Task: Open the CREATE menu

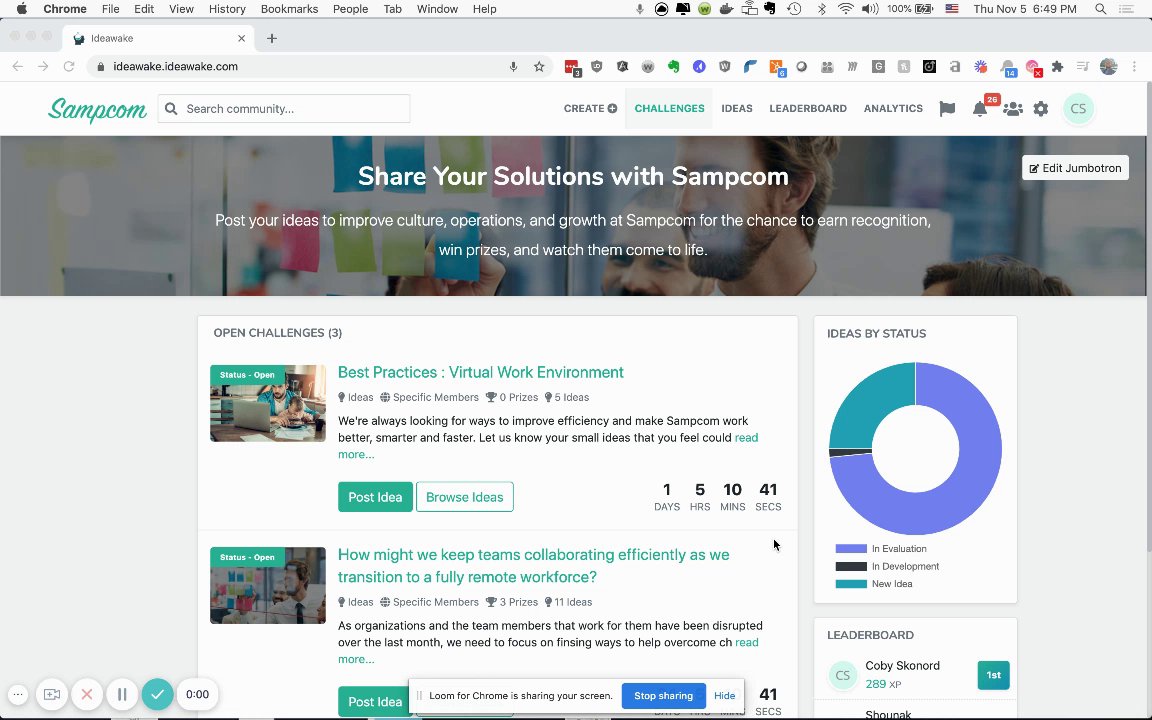Action: 590,109
